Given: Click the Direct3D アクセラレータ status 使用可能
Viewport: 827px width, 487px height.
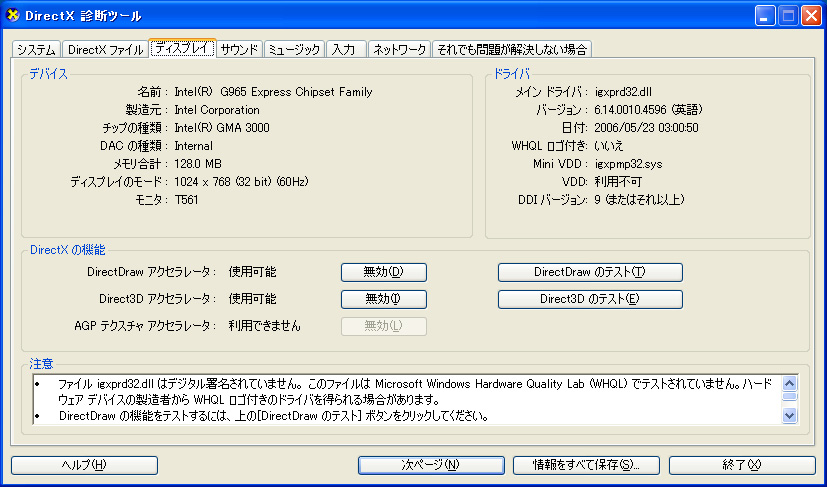Looking at the screenshot, I should pos(252,299).
